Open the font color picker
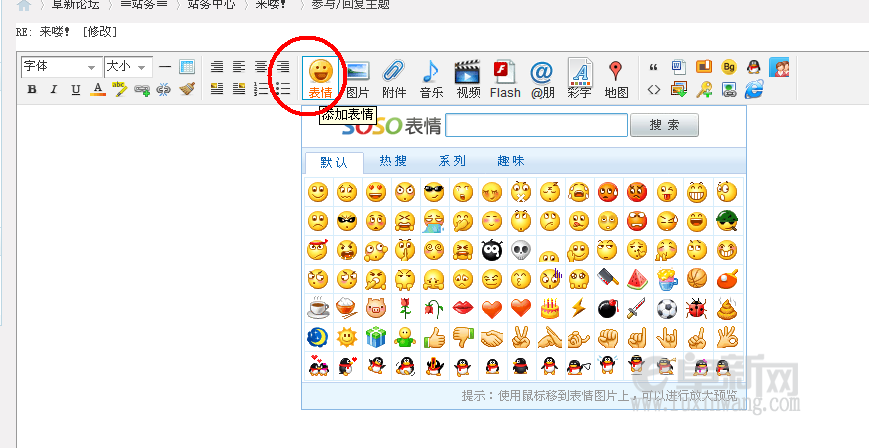Viewport: 869px width, 448px height. point(97,89)
